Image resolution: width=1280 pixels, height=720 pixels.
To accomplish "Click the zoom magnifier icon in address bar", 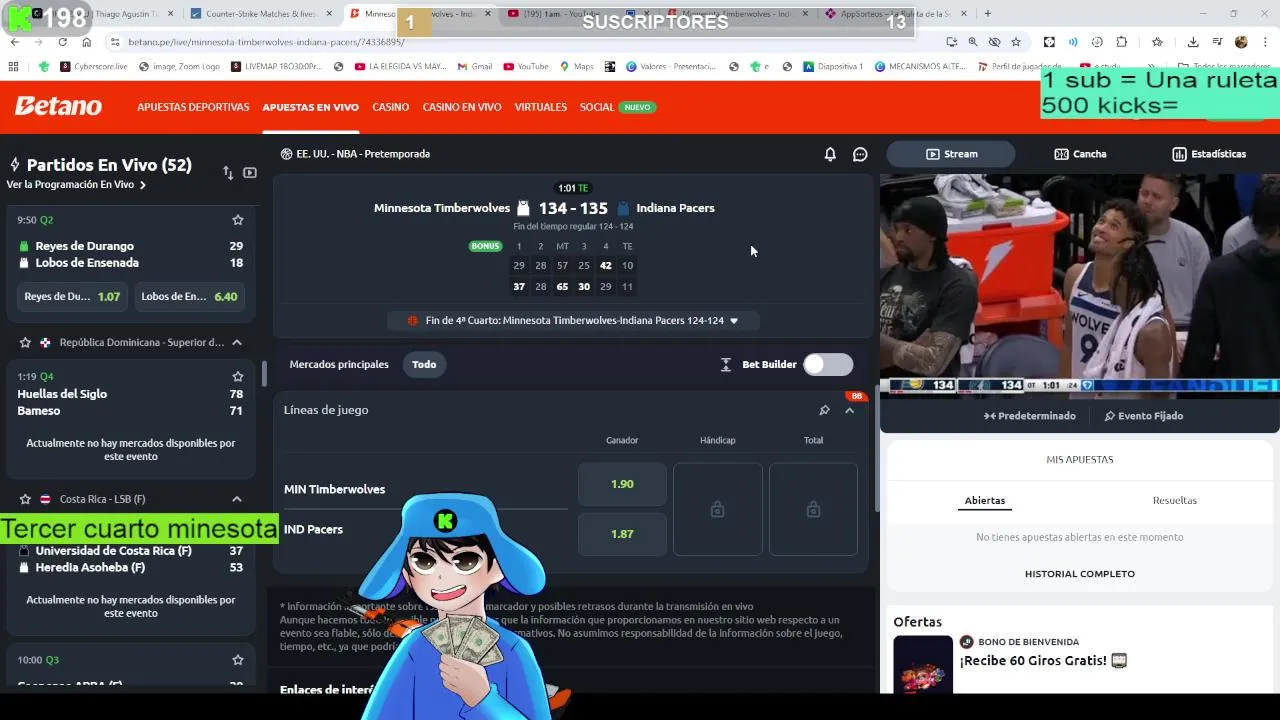I will click(973, 42).
